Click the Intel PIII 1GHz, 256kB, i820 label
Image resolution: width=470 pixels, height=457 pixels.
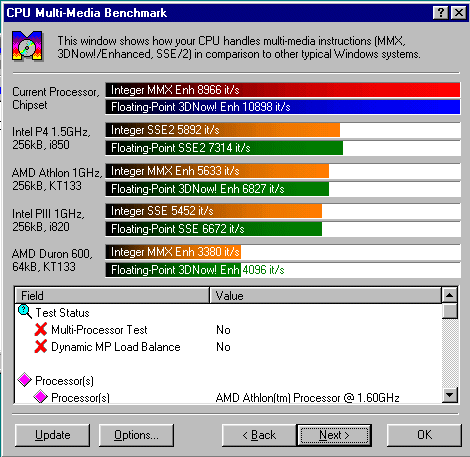click(48, 220)
